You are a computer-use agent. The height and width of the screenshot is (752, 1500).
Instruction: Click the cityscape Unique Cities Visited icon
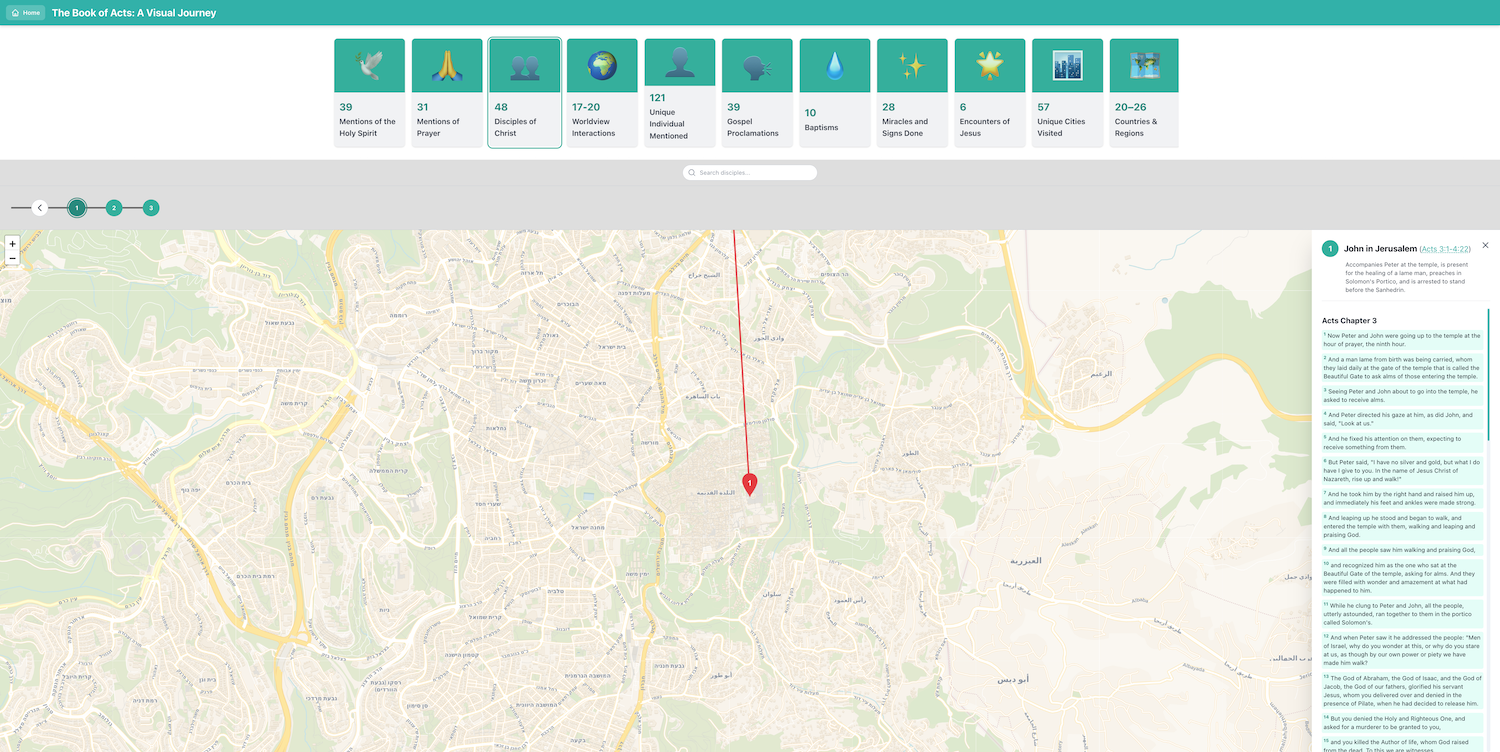point(1067,66)
